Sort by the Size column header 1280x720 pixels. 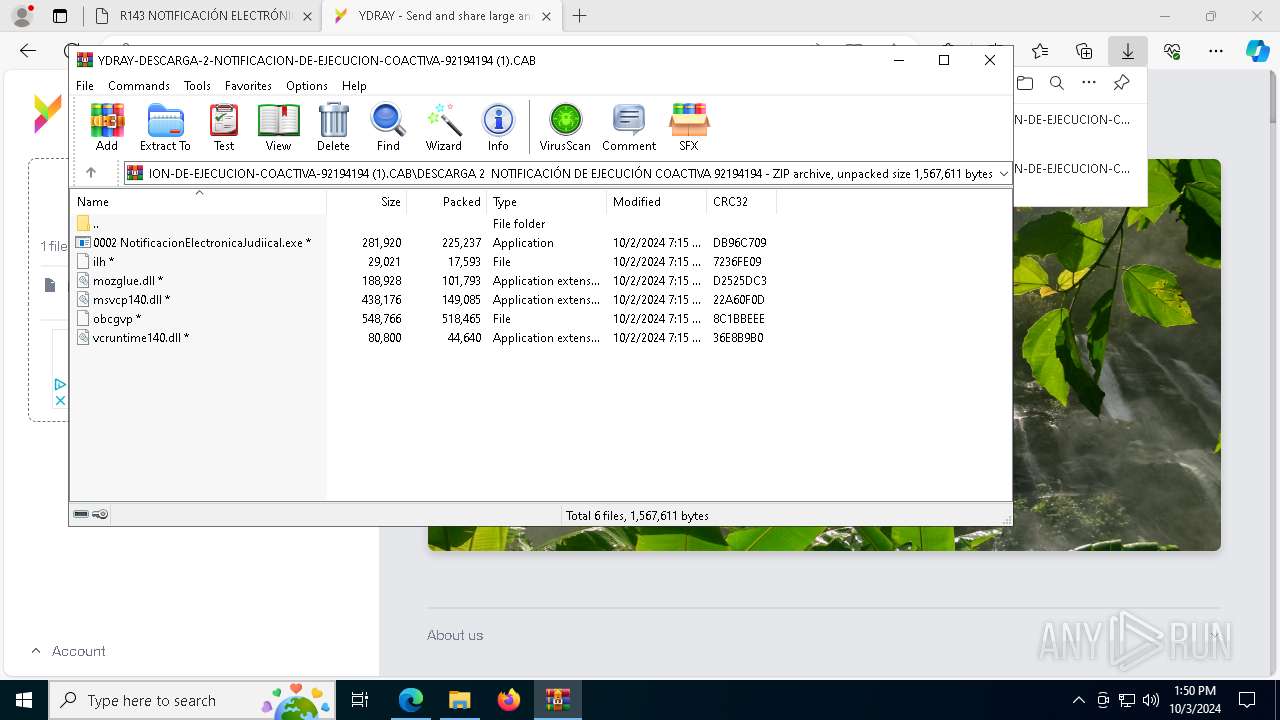click(367, 202)
